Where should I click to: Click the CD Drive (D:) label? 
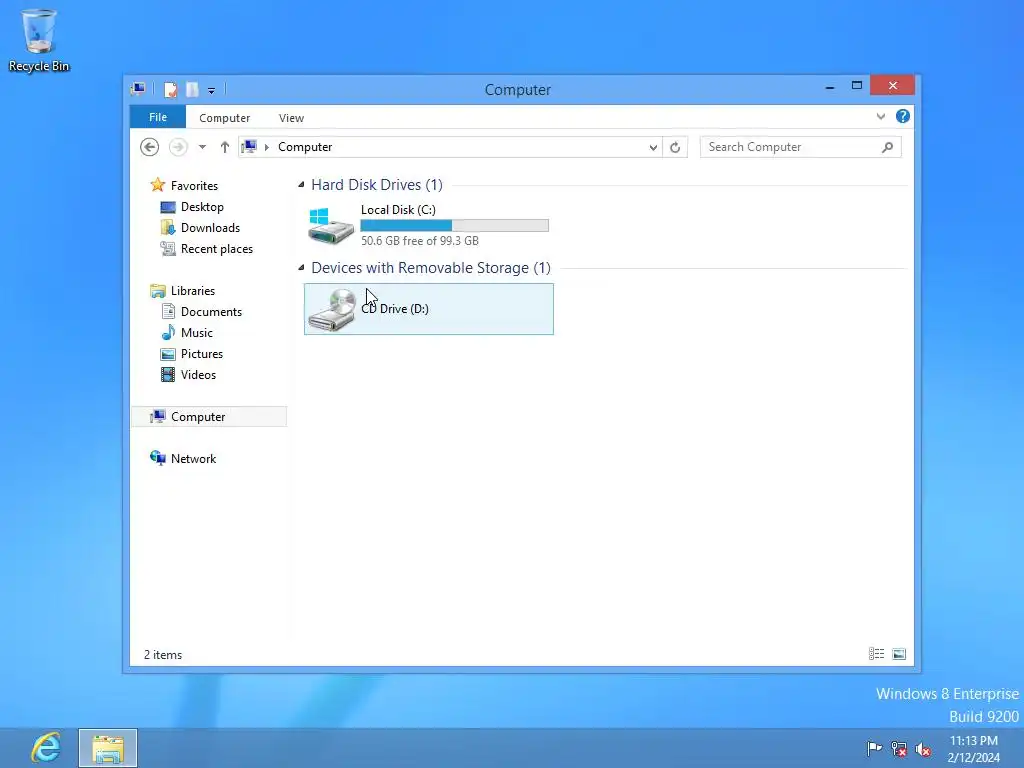pos(395,309)
